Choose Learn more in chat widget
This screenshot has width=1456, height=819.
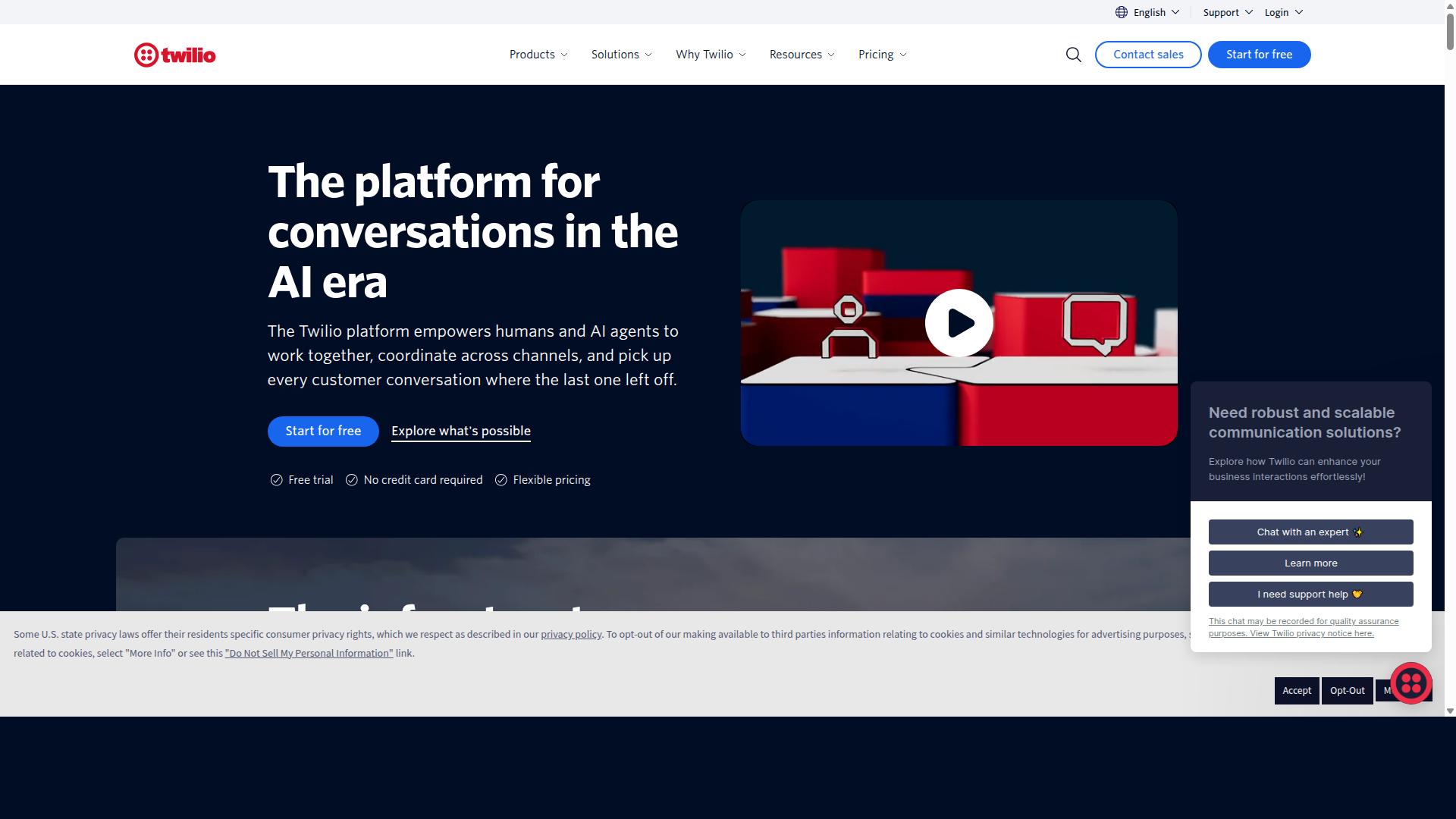pyautogui.click(x=1310, y=563)
